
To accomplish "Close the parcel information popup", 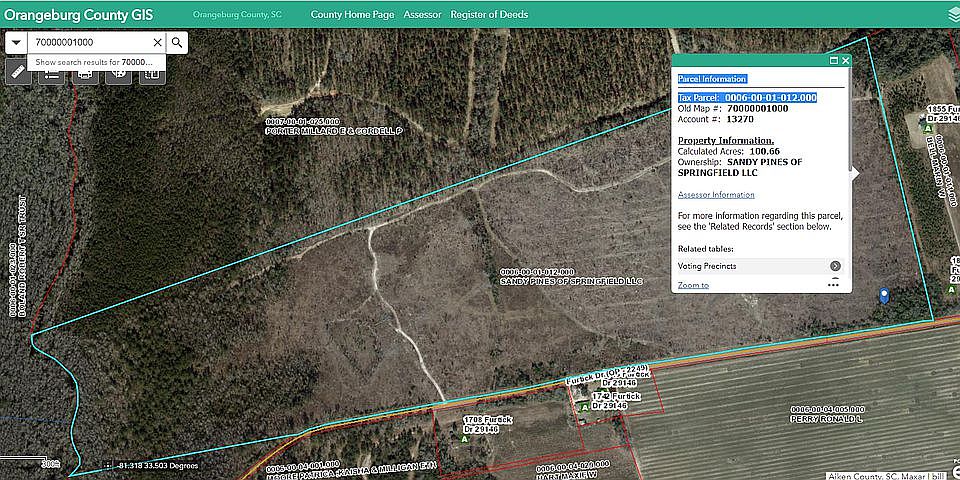I will [846, 61].
